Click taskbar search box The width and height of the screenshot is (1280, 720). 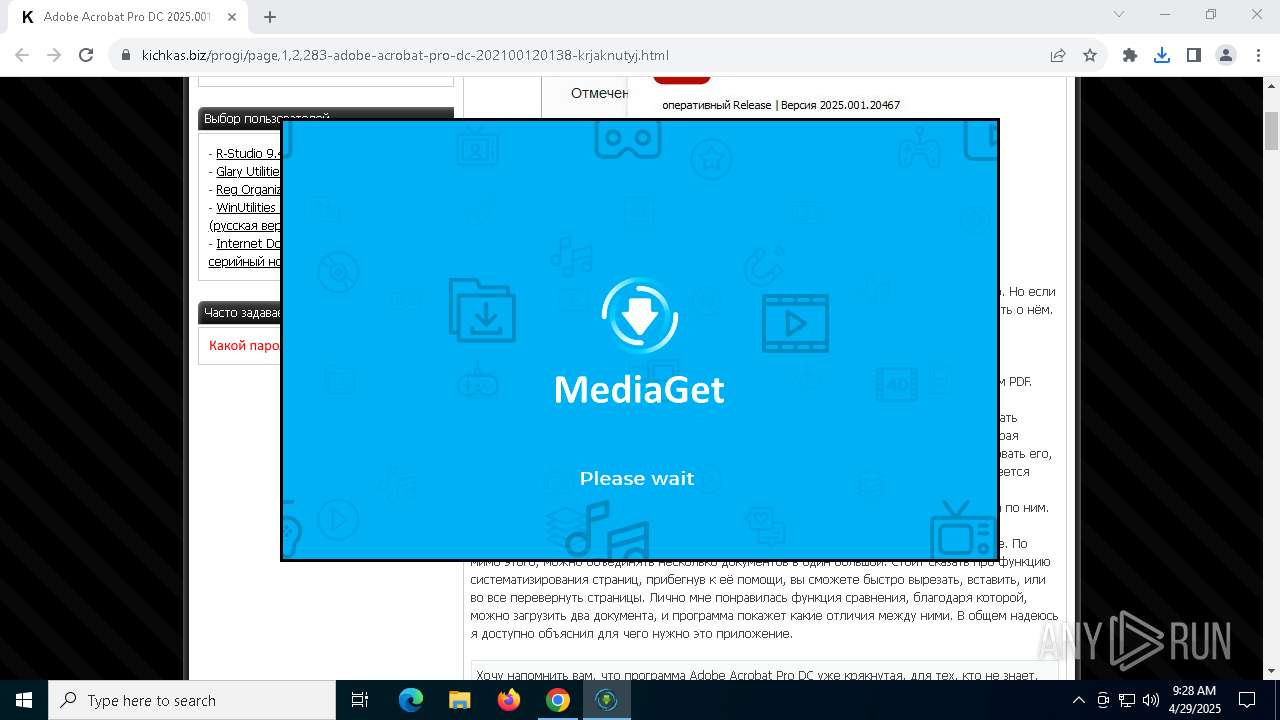192,700
